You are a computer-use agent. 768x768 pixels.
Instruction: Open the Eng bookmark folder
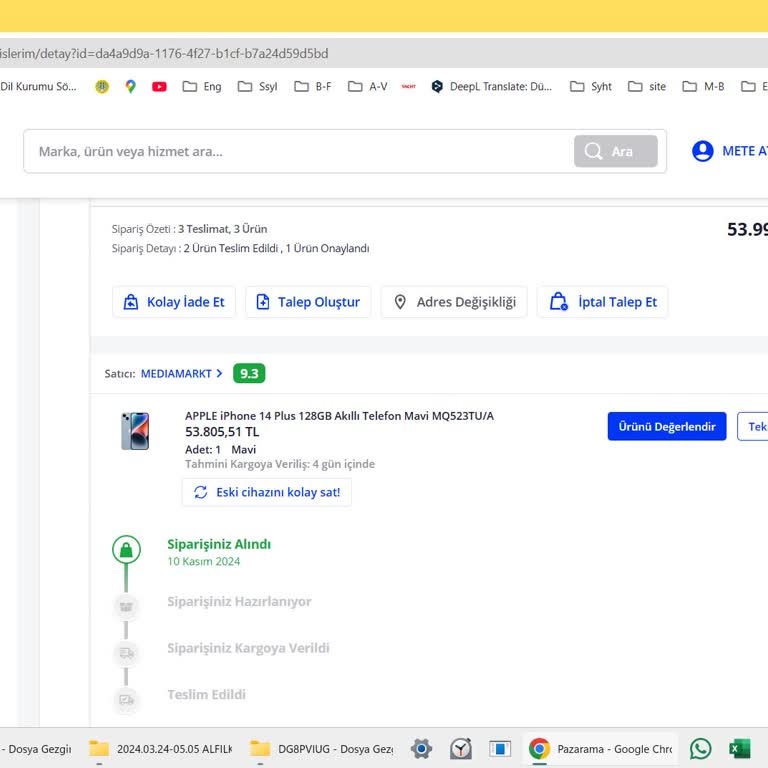pyautogui.click(x=202, y=87)
